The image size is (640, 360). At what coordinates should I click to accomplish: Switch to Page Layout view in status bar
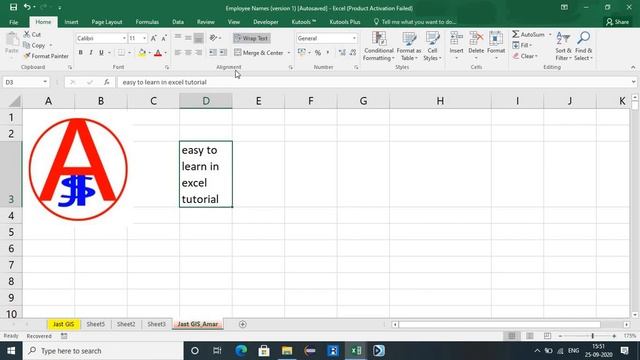click(x=529, y=336)
